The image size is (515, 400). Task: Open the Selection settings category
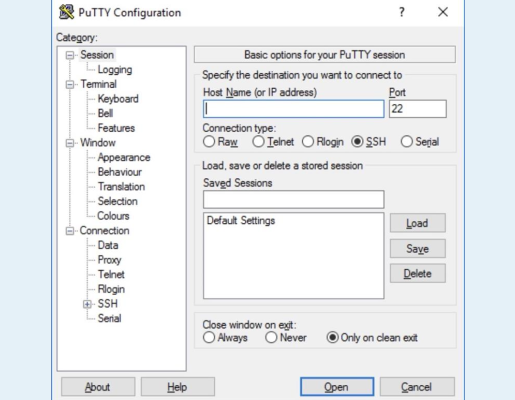coord(118,201)
